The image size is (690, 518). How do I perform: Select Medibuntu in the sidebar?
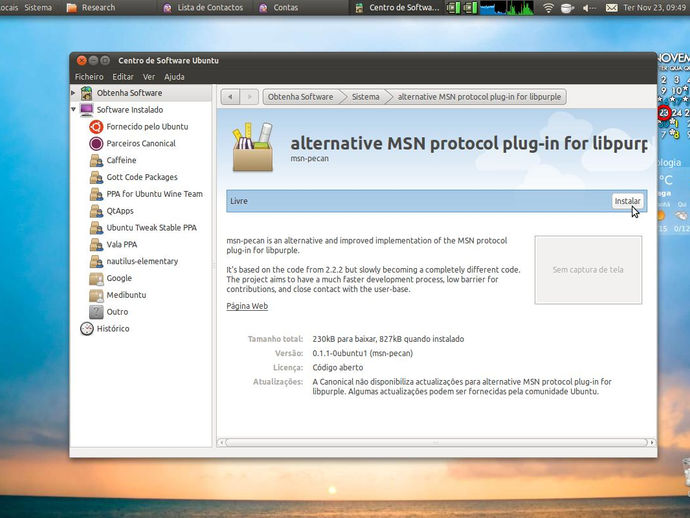126,295
